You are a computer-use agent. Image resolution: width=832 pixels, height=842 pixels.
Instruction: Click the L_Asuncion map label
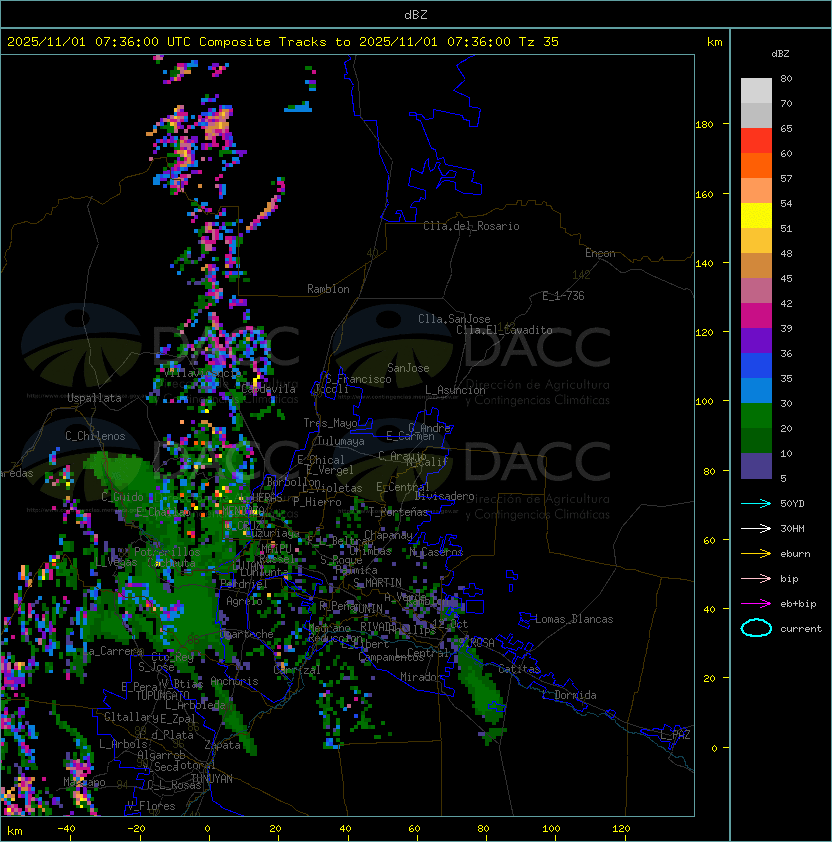click(455, 390)
